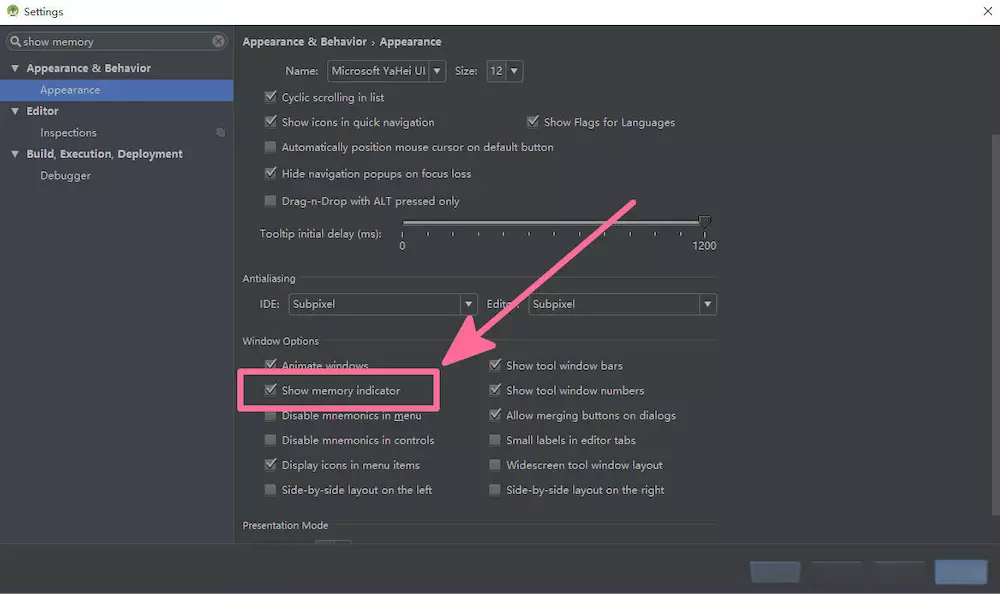Uncheck Show tool window bars

pos(495,366)
